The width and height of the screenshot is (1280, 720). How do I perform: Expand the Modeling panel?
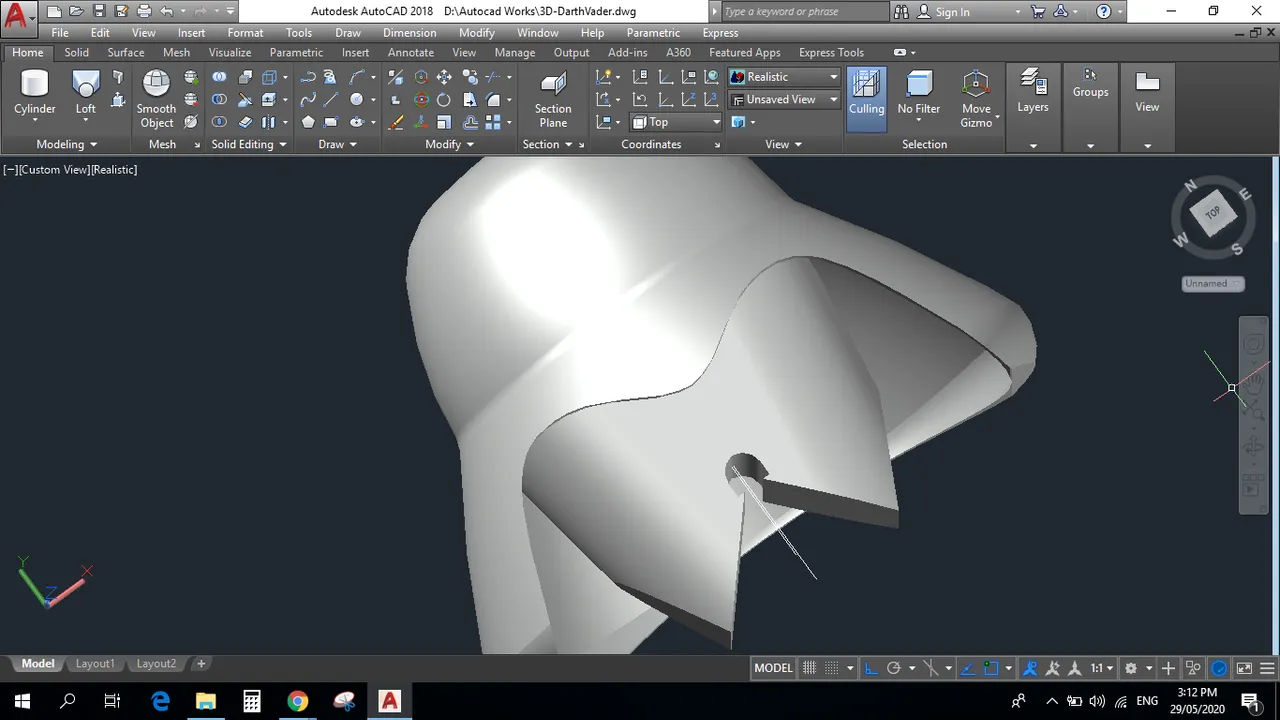click(67, 144)
